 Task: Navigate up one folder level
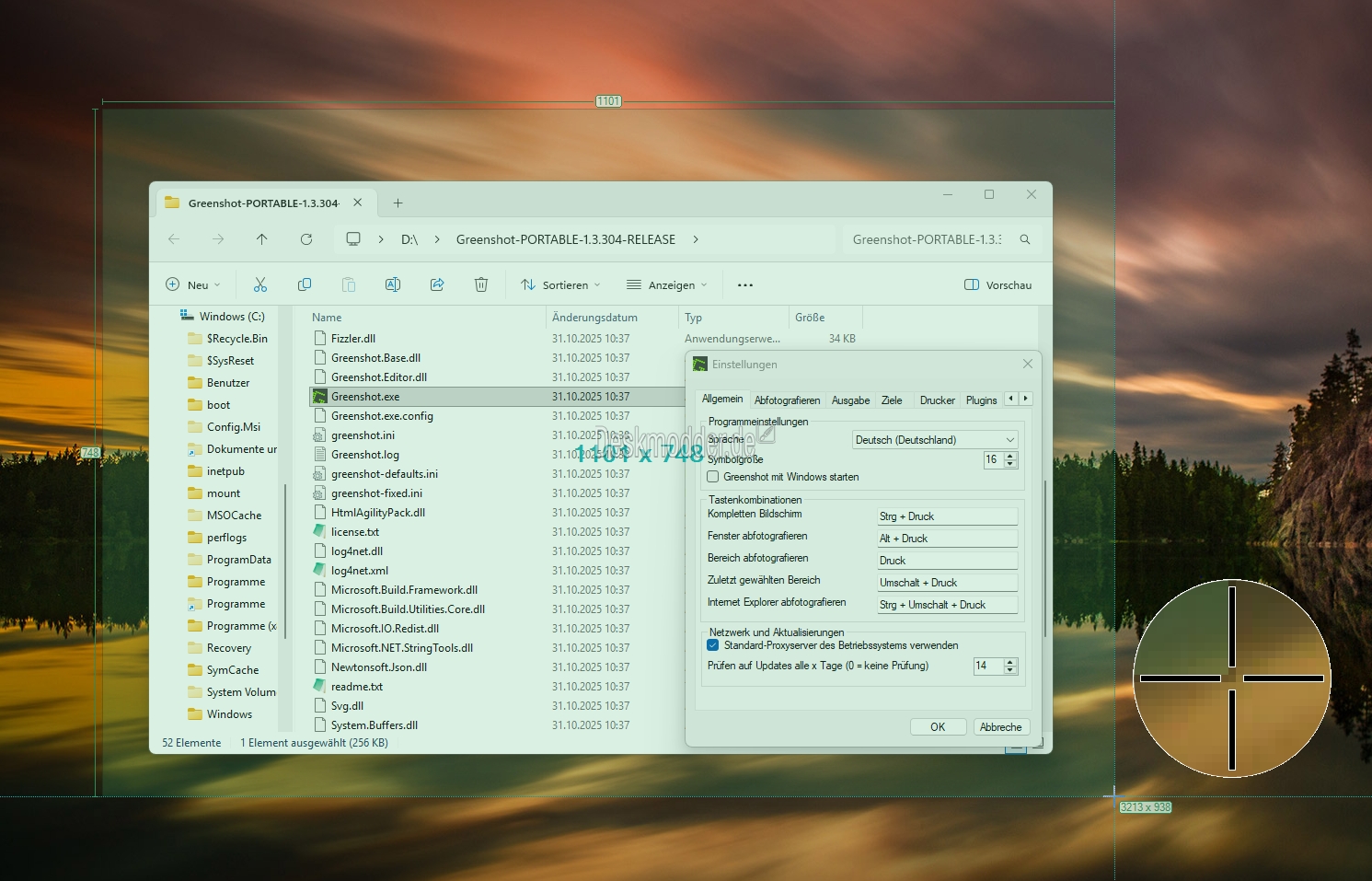[x=262, y=239]
